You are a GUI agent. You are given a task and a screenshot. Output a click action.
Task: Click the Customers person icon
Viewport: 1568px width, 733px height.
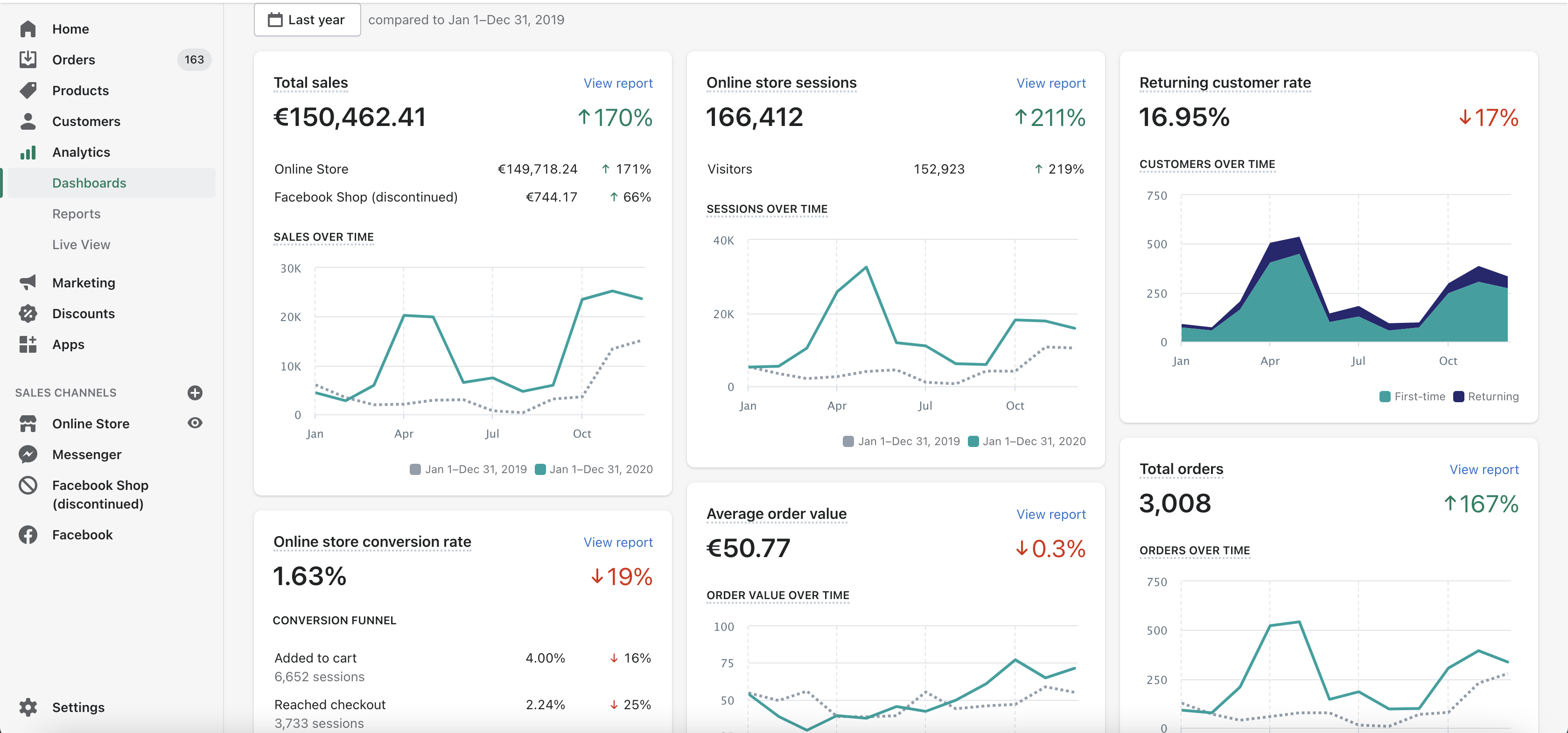[28, 121]
